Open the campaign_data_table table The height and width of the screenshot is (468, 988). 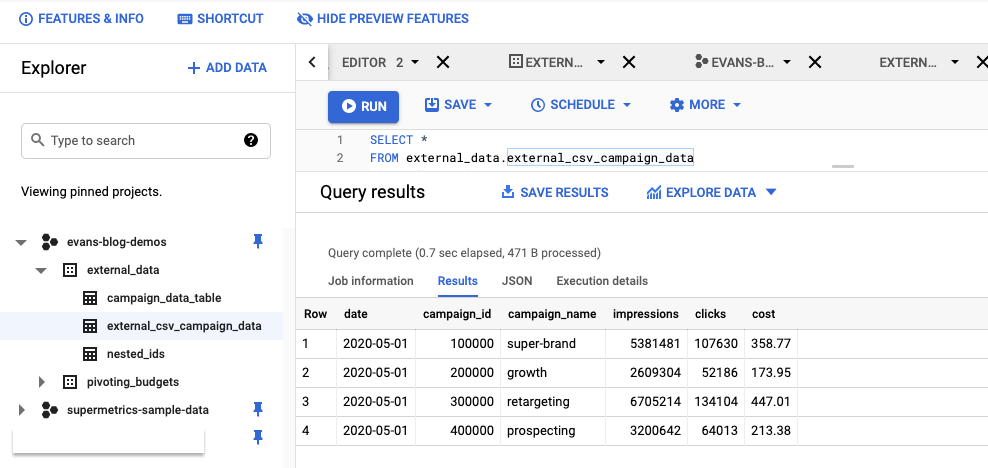tap(164, 298)
